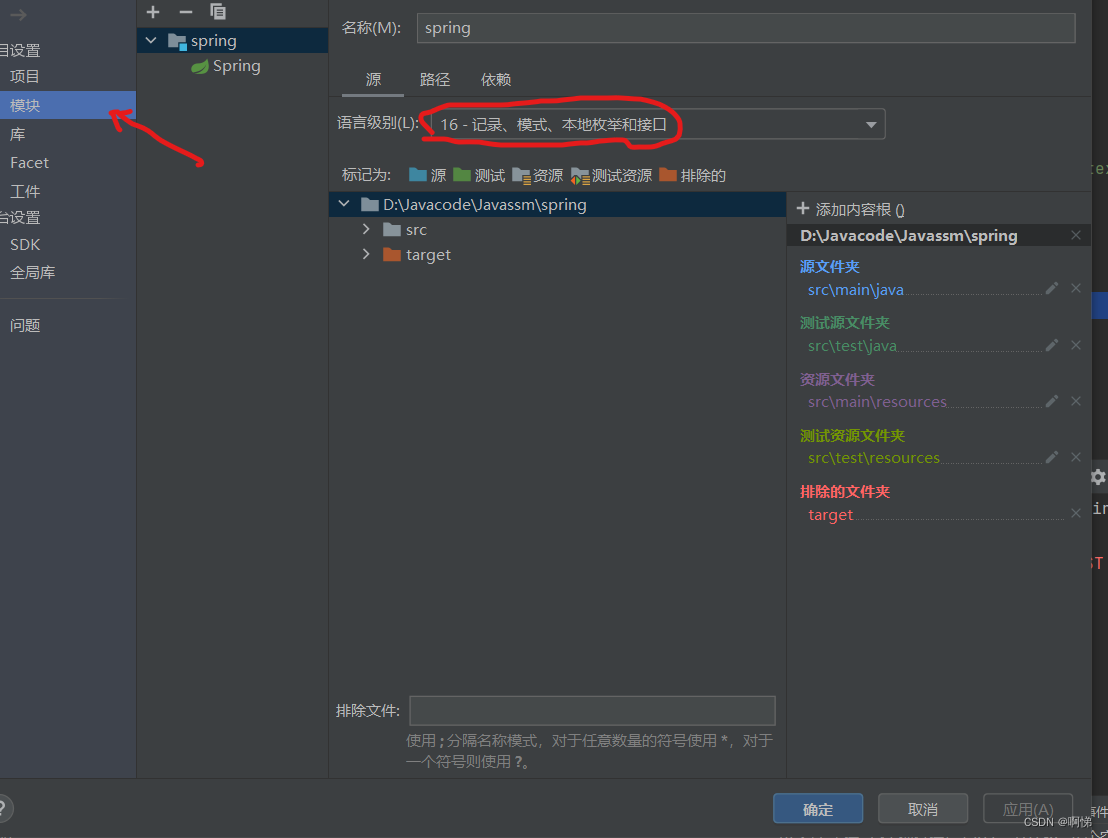Click the add module plus icon
This screenshot has width=1108, height=838.
click(x=153, y=12)
